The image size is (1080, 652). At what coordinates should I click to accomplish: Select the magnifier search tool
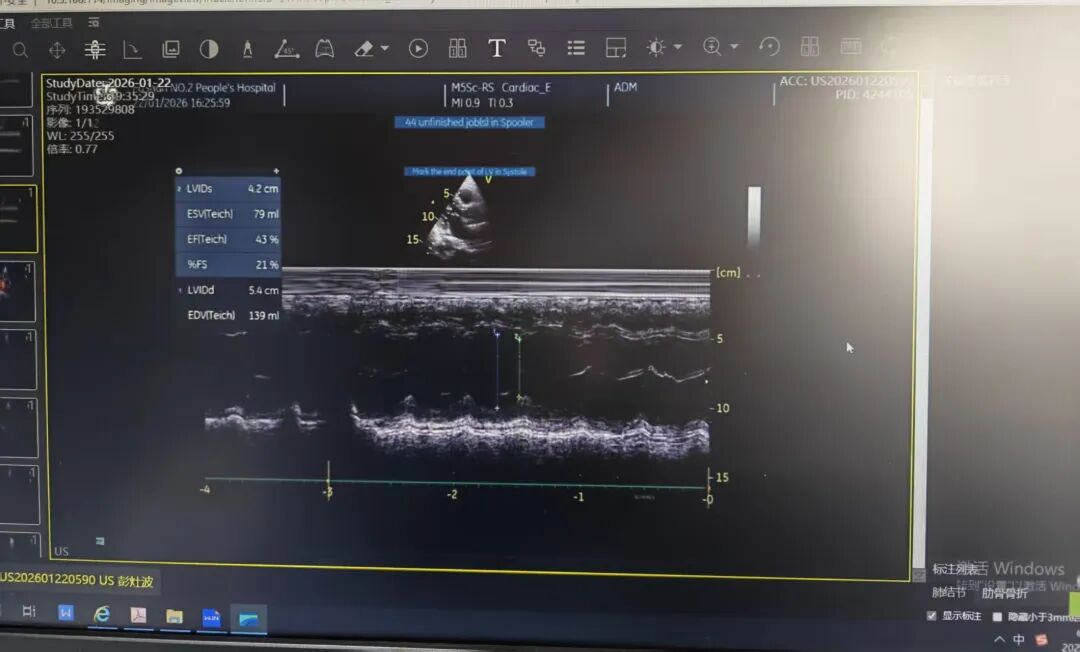click(x=20, y=50)
